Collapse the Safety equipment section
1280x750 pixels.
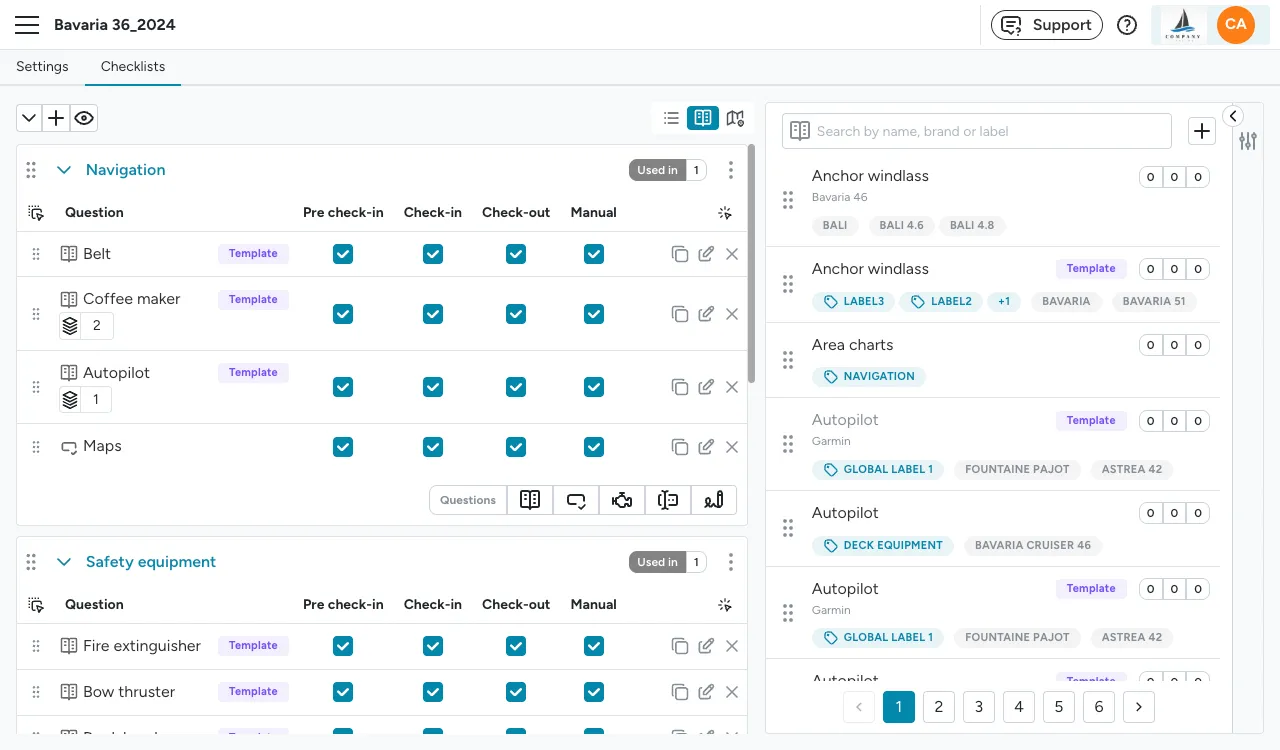[x=64, y=562]
